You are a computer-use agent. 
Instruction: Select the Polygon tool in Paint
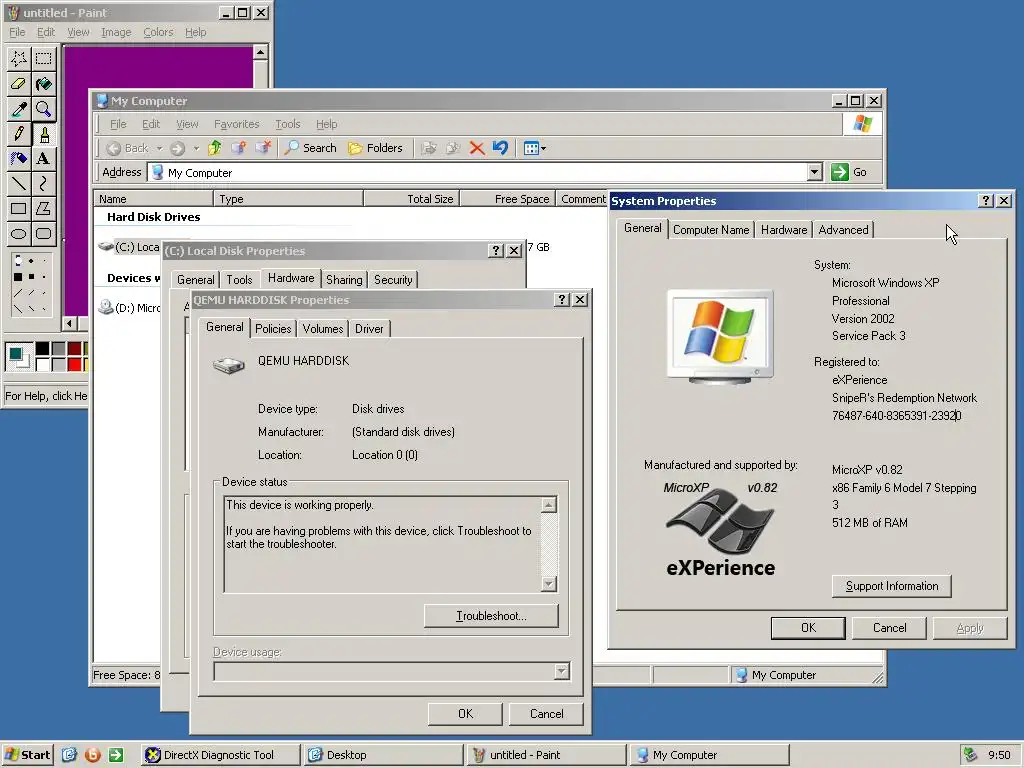[44, 209]
